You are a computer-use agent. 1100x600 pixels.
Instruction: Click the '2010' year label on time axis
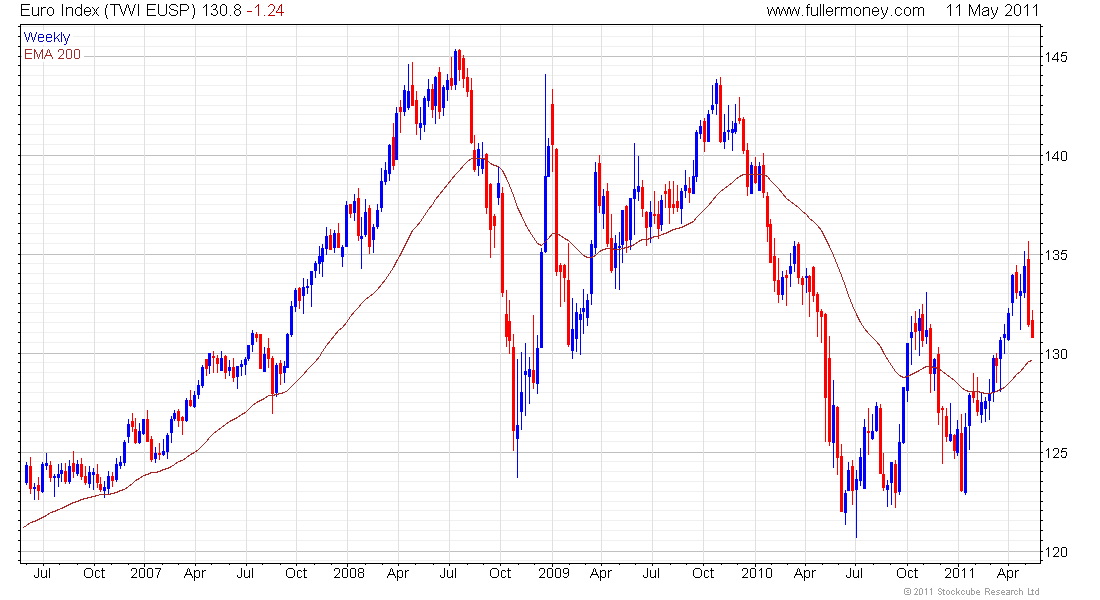pos(756,573)
